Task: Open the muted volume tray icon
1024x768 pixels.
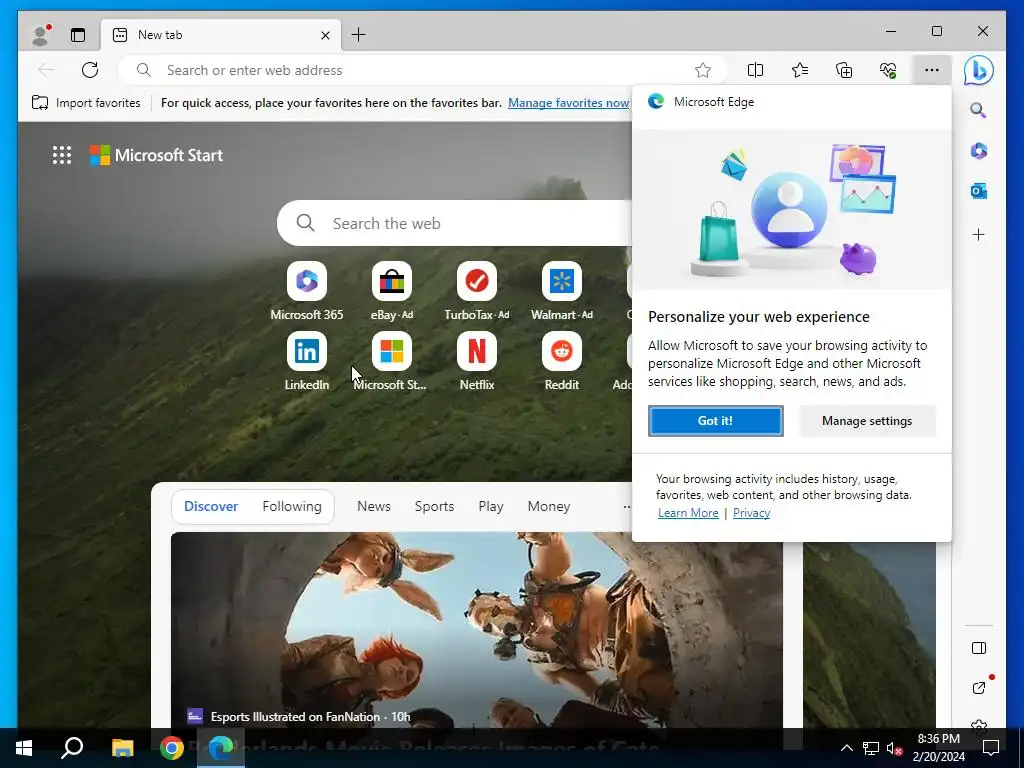Action: [894, 748]
